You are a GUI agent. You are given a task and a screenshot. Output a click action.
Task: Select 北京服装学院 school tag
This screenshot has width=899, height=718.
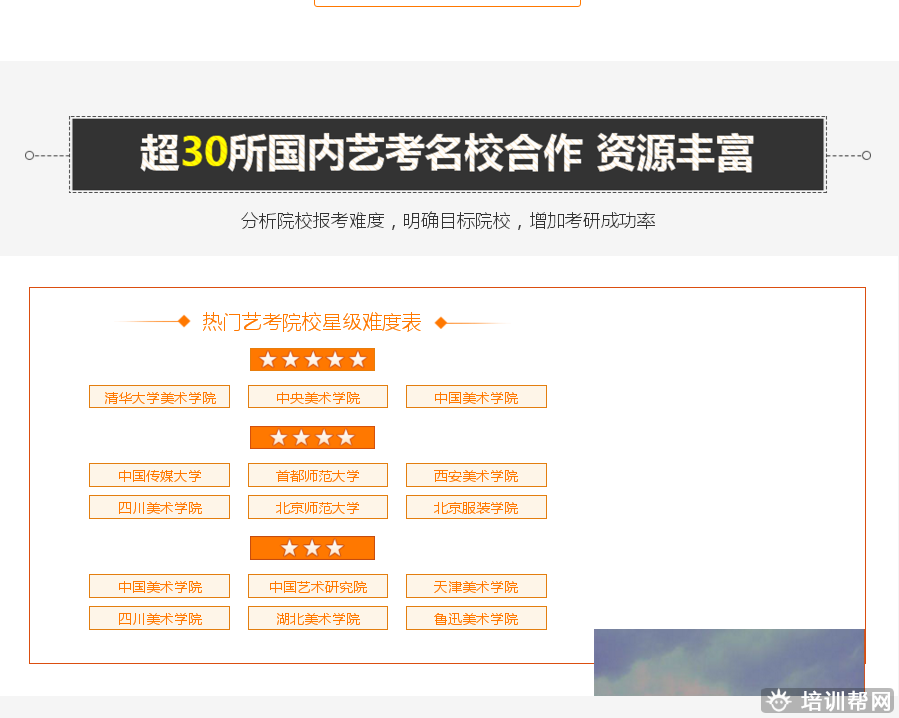[476, 507]
